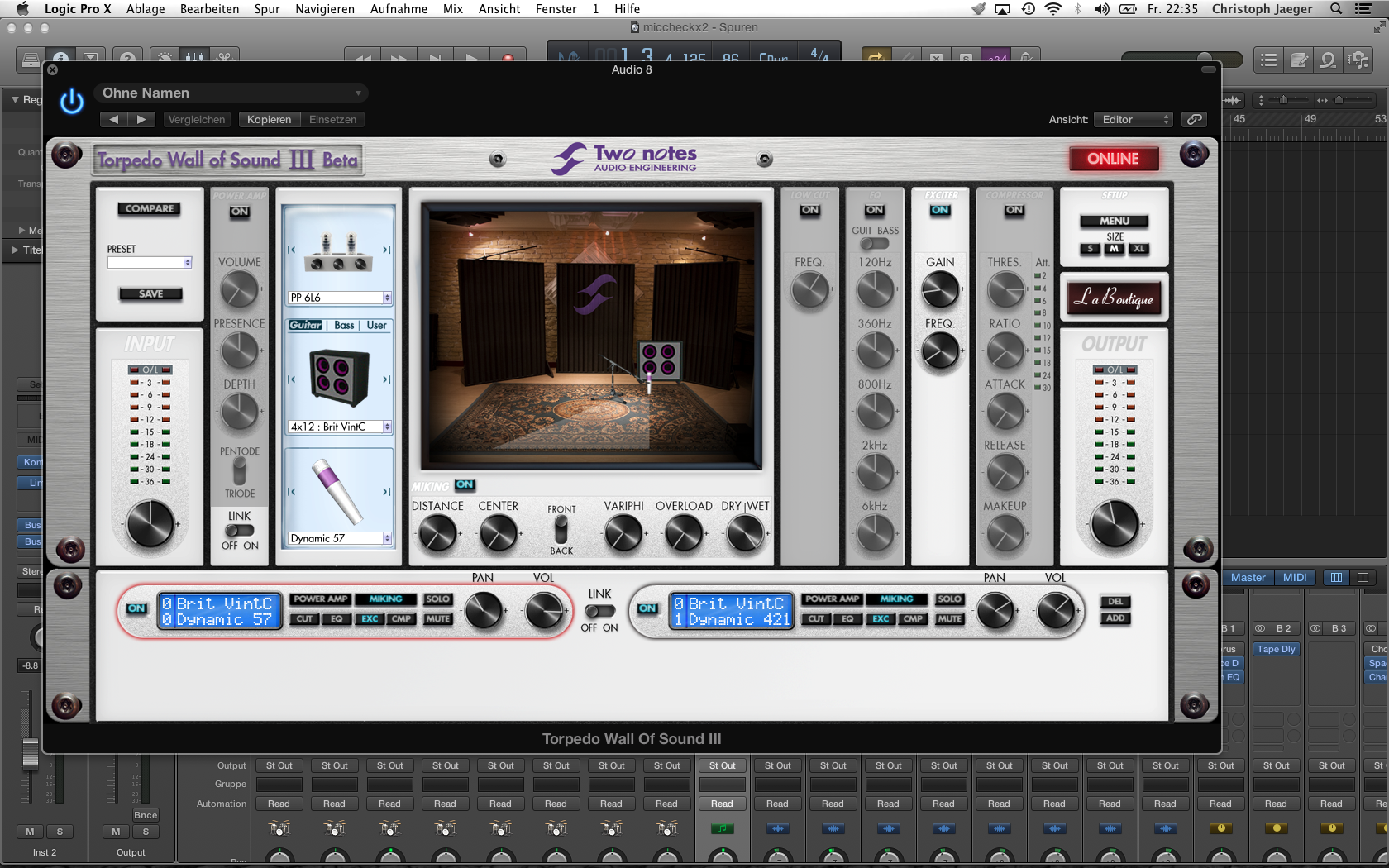Open Wi-Fi status menu
The height and width of the screenshot is (868, 1389).
tap(1052, 9)
